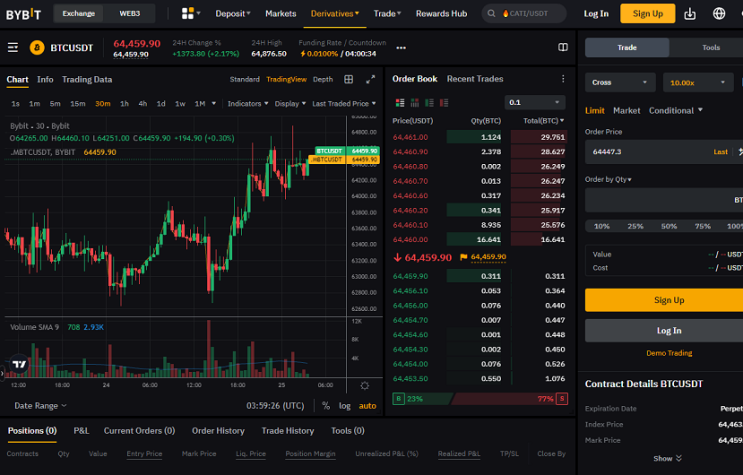The image size is (743, 475).
Task: Open the Cross margin mode dropdown
Action: coord(620,82)
